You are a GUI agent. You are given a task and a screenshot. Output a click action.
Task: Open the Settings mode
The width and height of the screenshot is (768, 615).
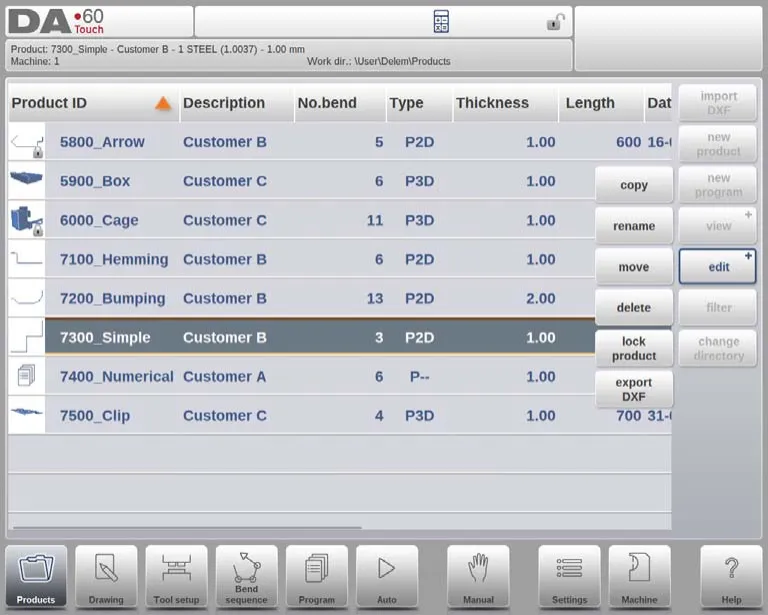[x=569, y=576]
